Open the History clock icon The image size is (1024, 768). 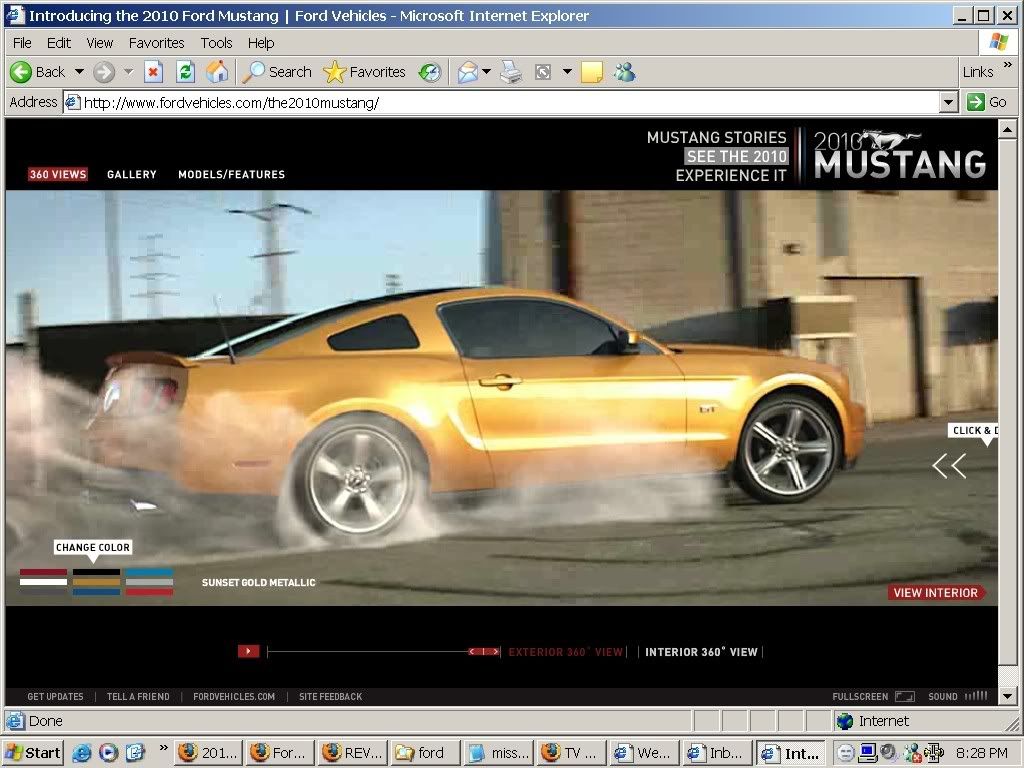click(430, 72)
